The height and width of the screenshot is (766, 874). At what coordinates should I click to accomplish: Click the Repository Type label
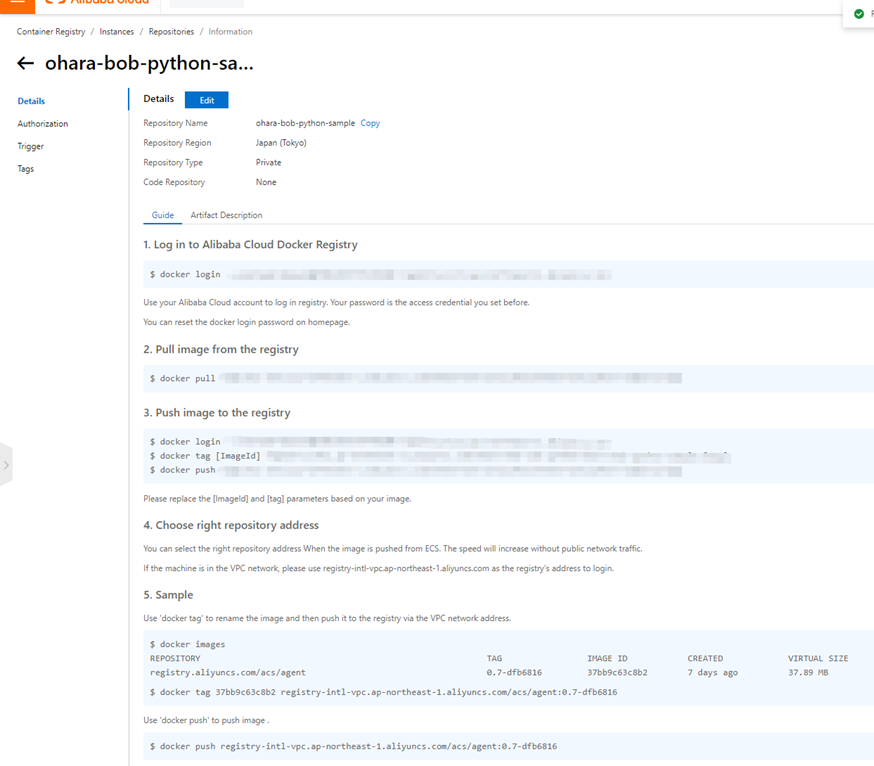click(x=173, y=162)
